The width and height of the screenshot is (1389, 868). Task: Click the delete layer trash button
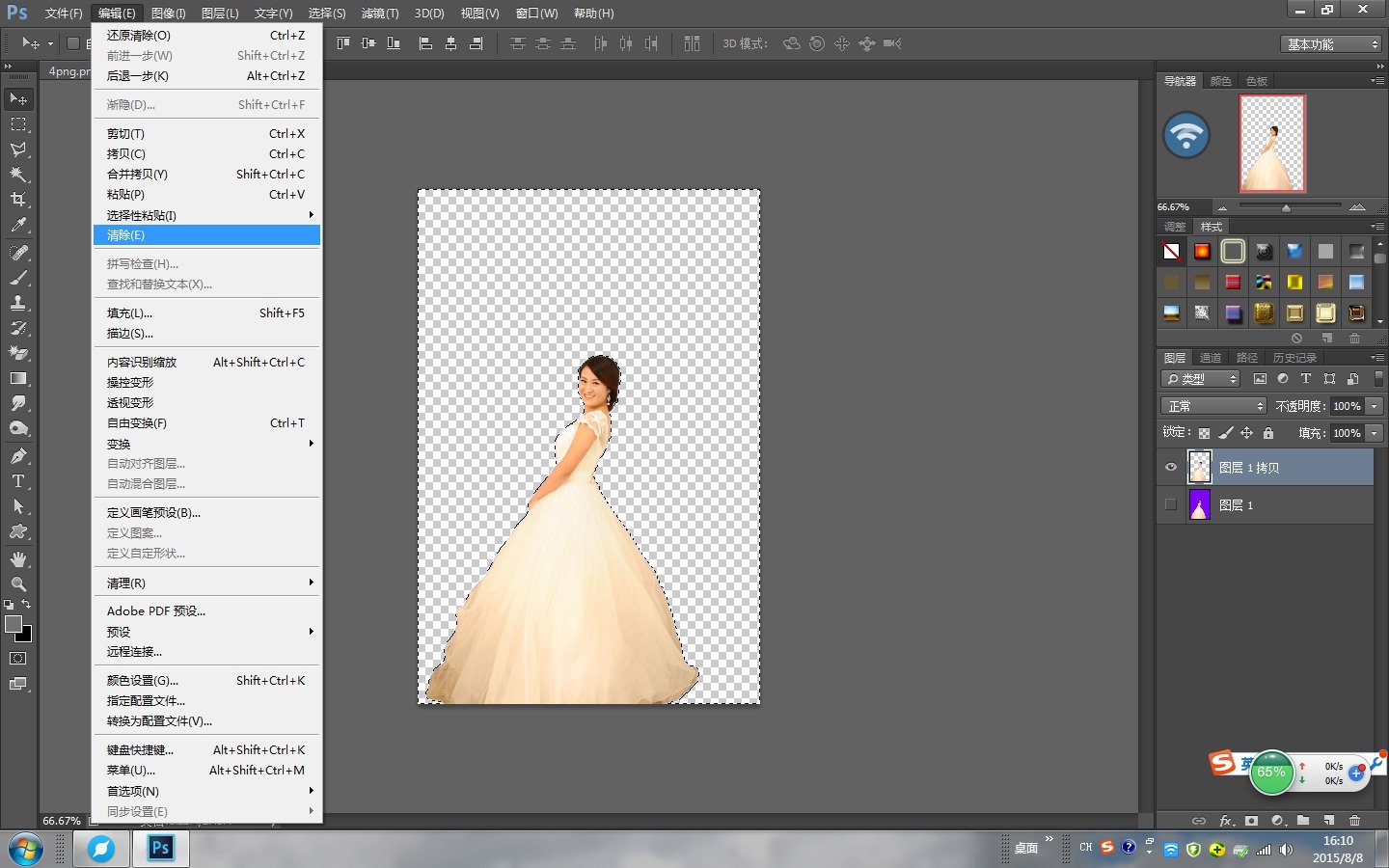click(1354, 821)
